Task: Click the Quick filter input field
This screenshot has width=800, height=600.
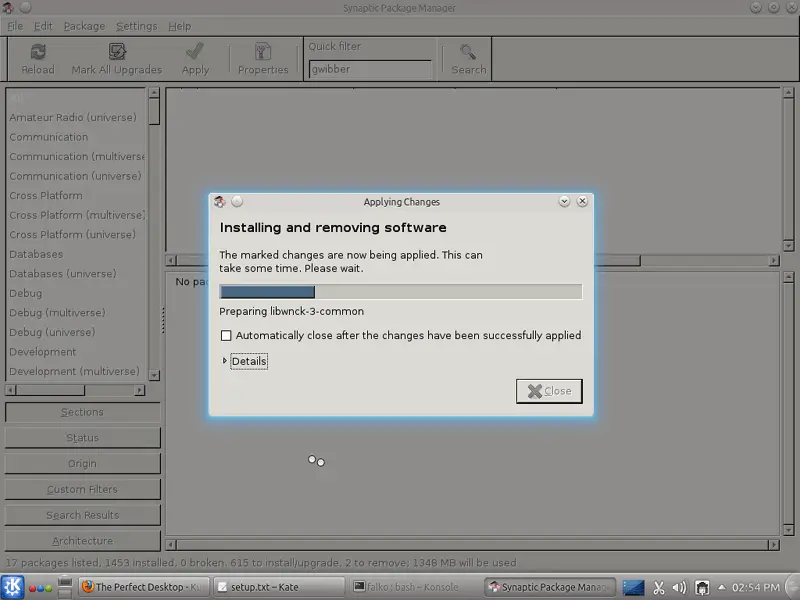Action: [370, 69]
